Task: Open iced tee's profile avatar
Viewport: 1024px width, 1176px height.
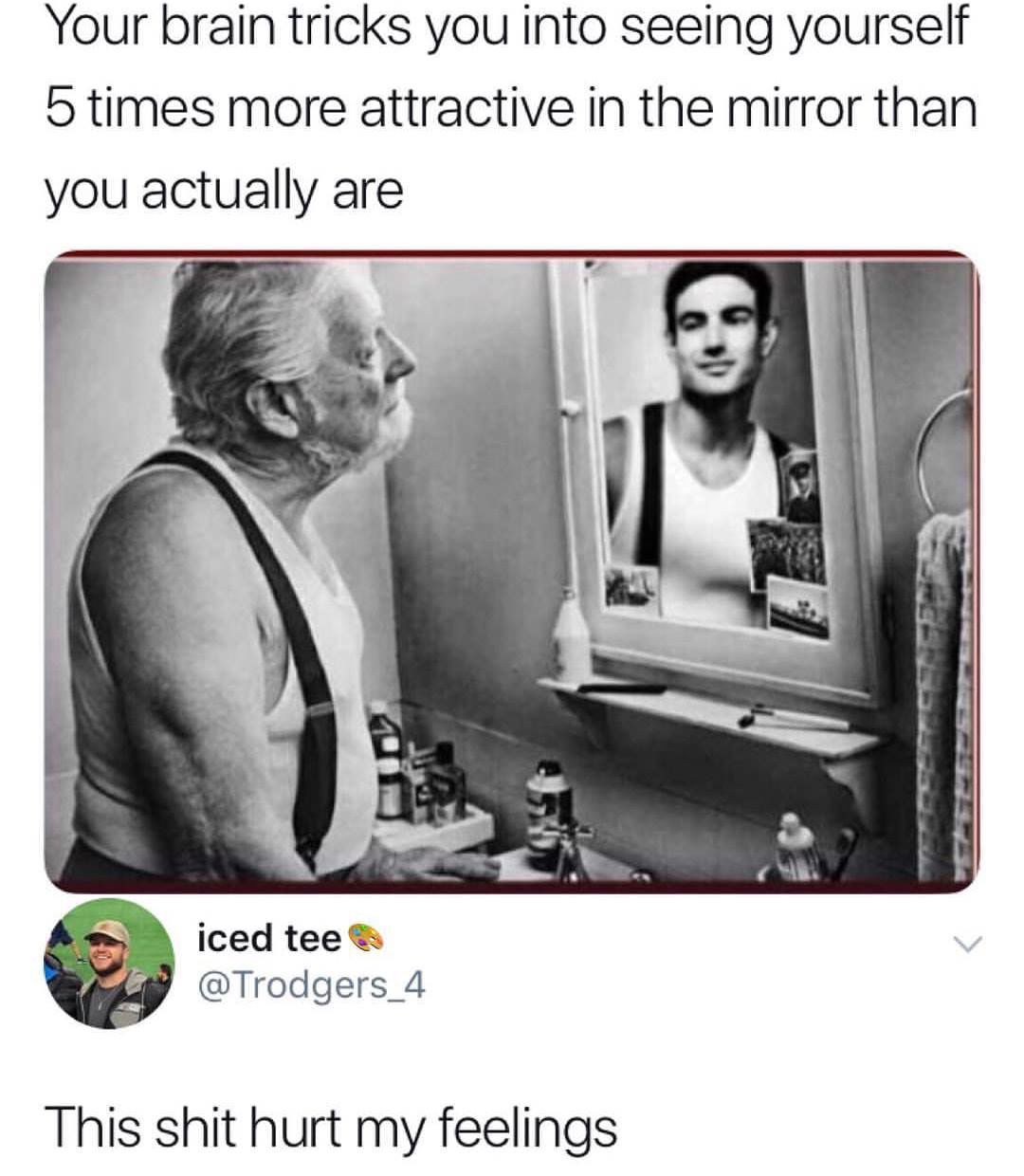Action: click(105, 964)
